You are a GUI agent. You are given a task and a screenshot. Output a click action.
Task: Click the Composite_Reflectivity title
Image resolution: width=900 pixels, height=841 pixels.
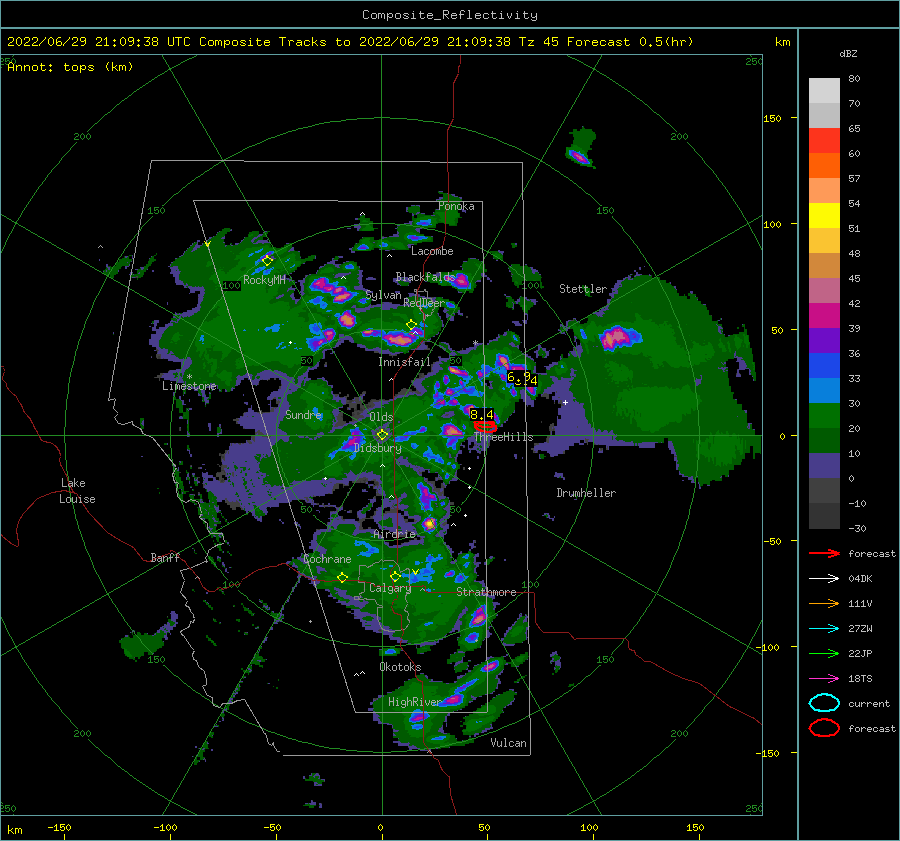pos(450,15)
